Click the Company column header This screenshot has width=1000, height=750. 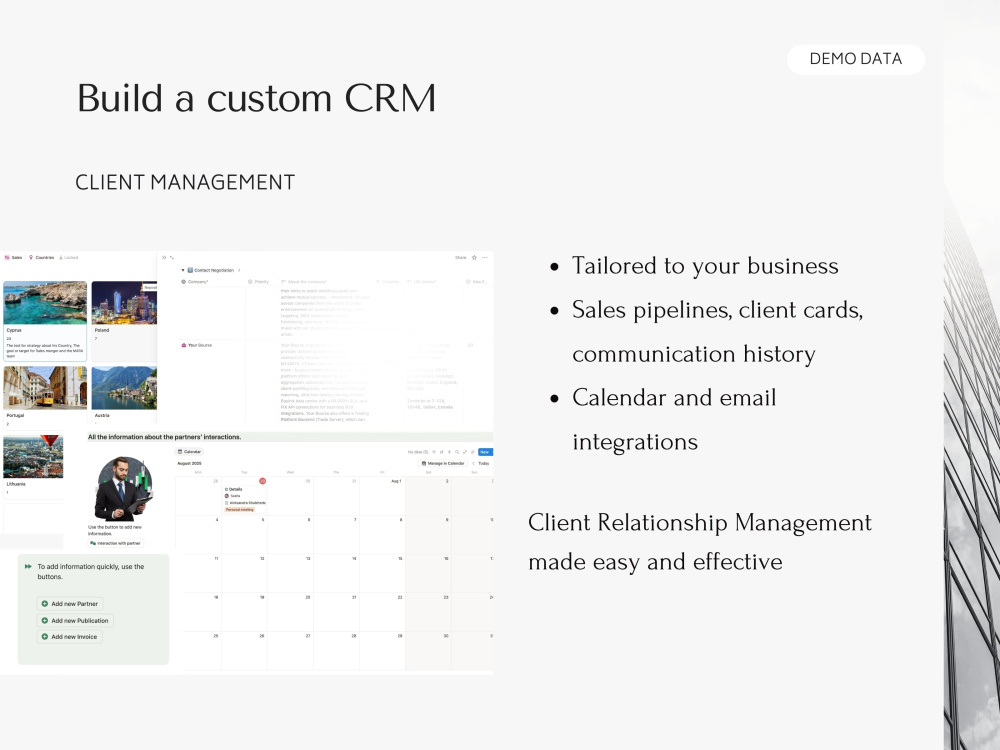pyautogui.click(x=195, y=281)
